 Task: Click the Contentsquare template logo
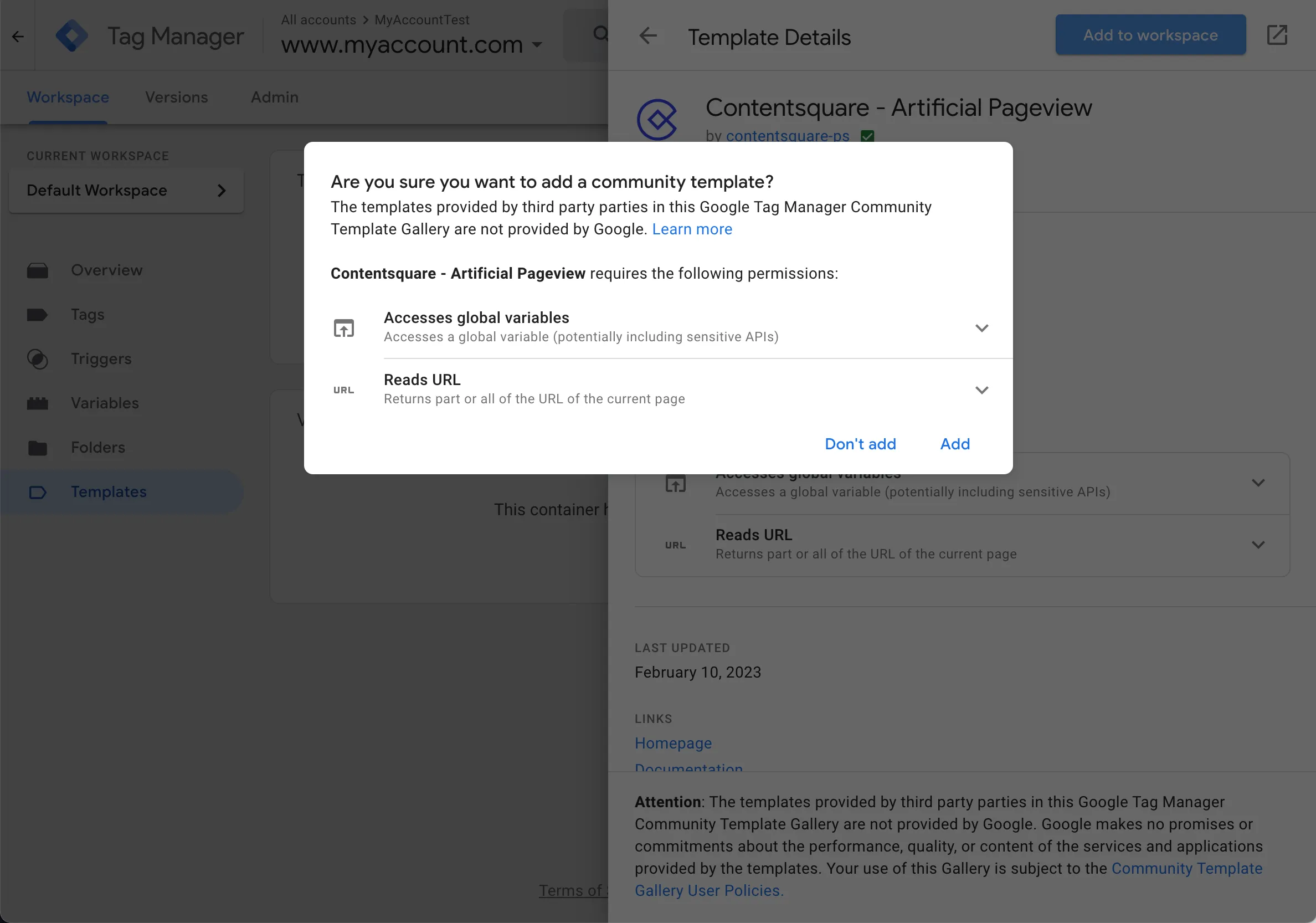pos(657,120)
